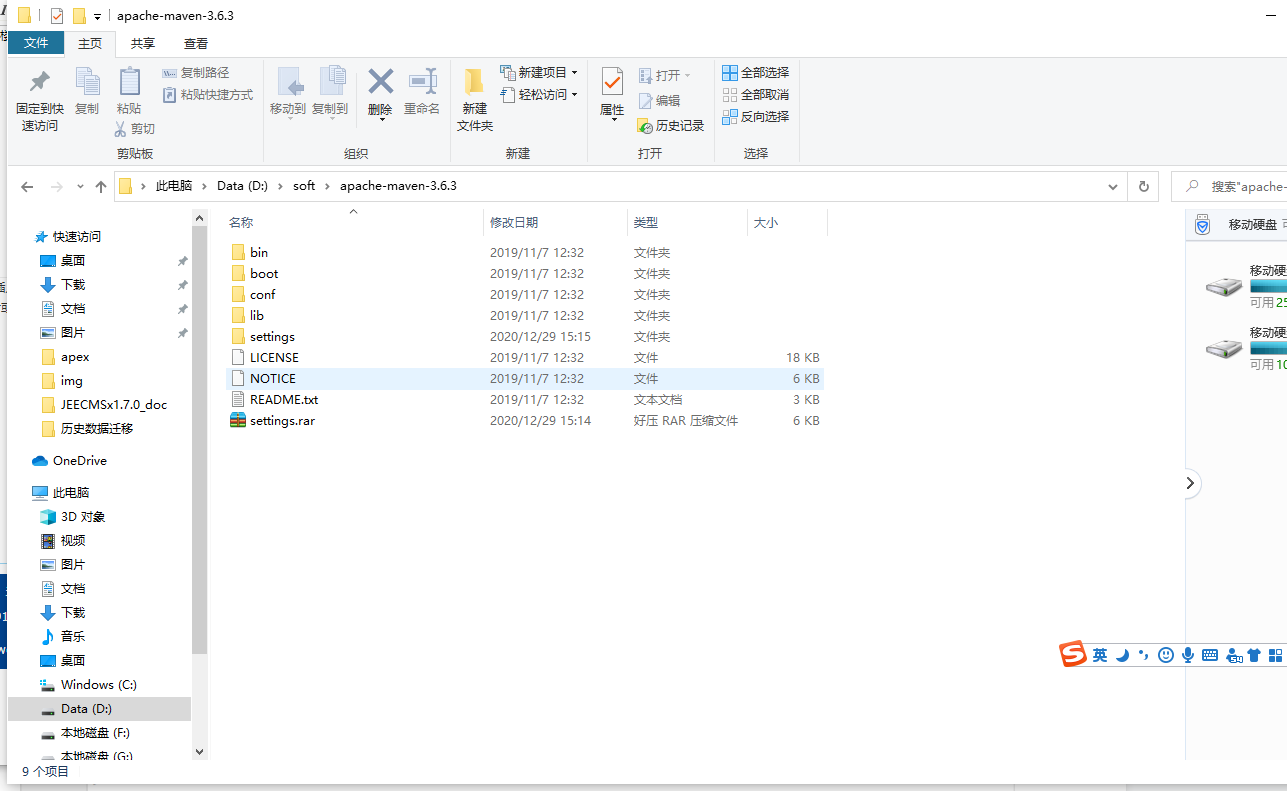The image size is (1287, 791).
Task: Click Select All (全部选择)
Action: point(756,73)
